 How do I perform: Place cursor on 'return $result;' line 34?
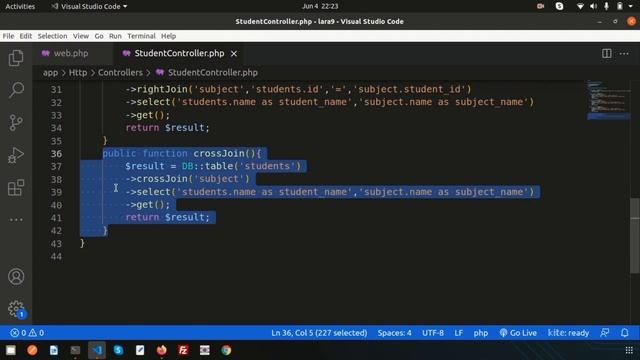click(167, 127)
